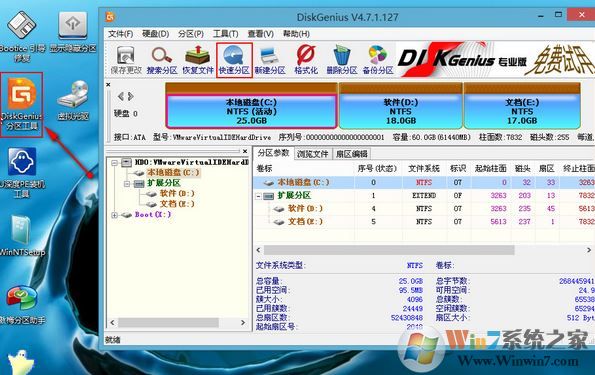Screen dimensions: 595x375
Task: Click New Partition (新建分区) icon
Action: [270, 60]
